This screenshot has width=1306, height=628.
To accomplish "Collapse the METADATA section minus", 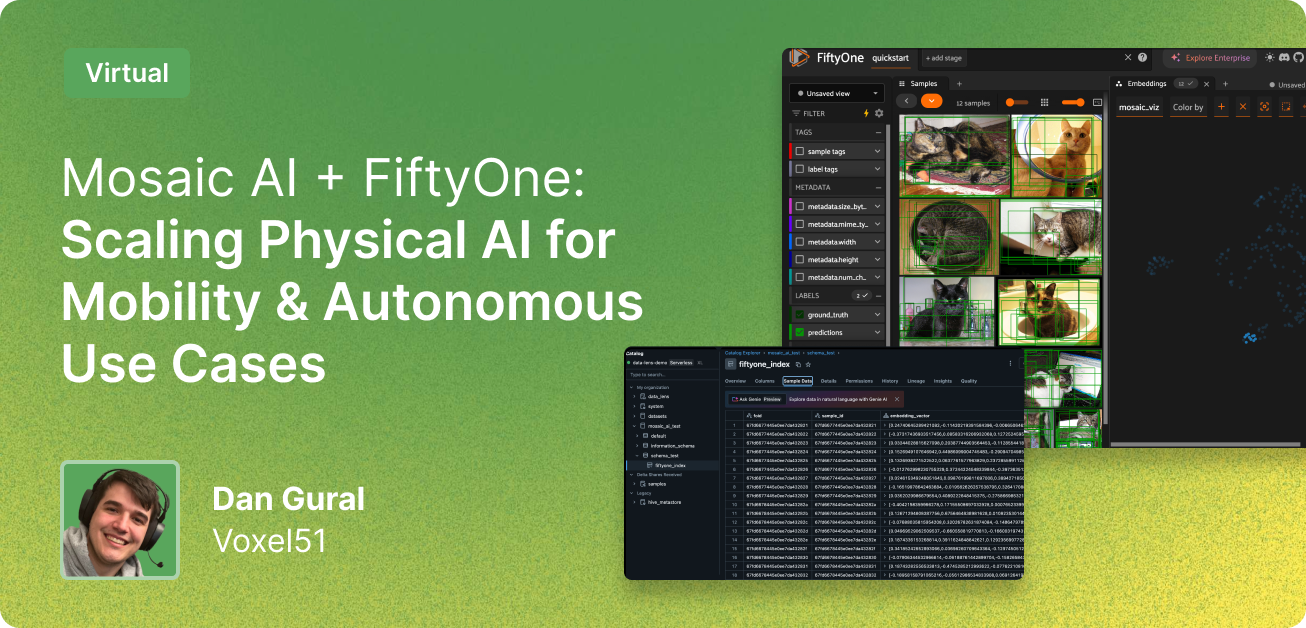I will [x=878, y=187].
